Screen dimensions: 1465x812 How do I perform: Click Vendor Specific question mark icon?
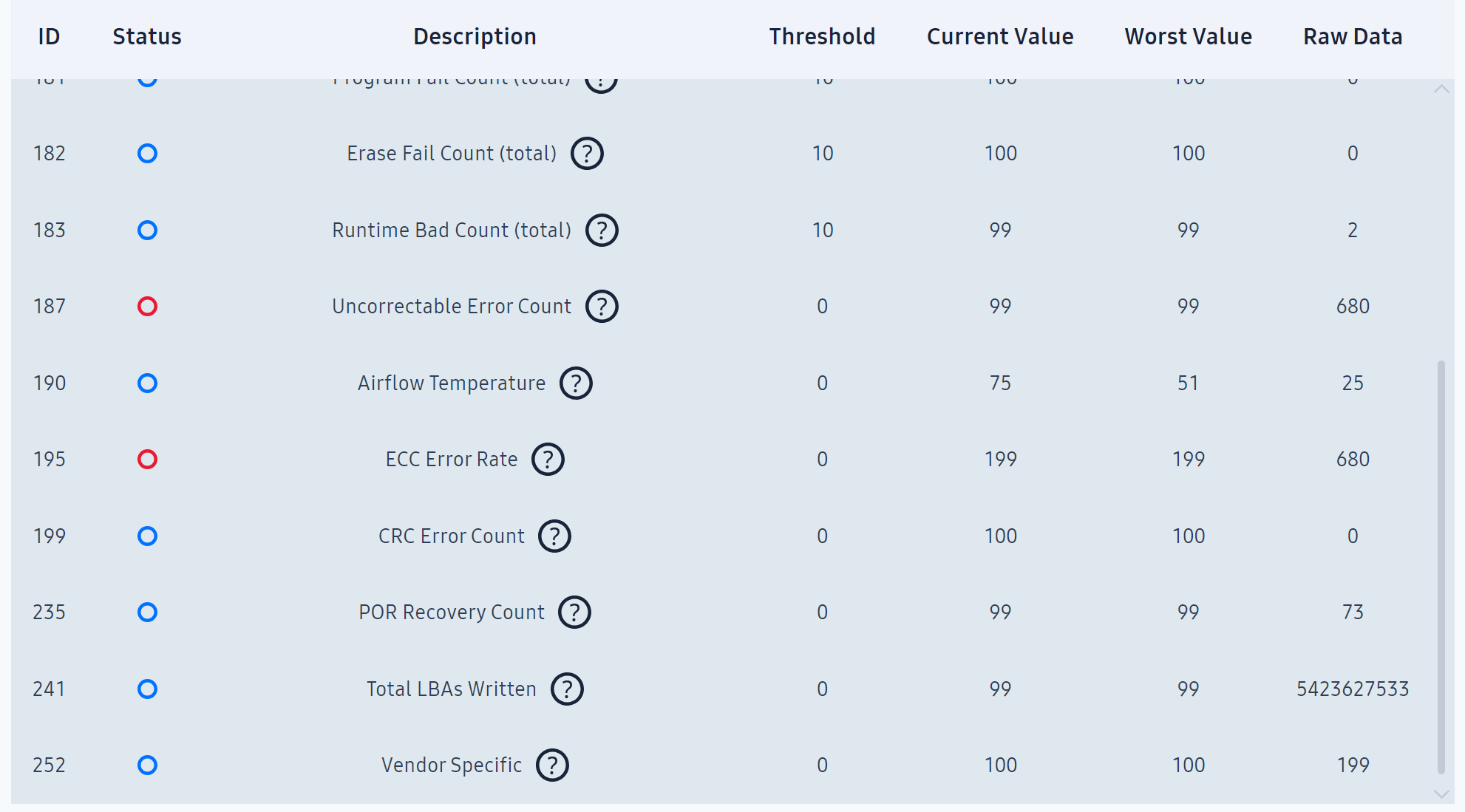pyautogui.click(x=552, y=765)
